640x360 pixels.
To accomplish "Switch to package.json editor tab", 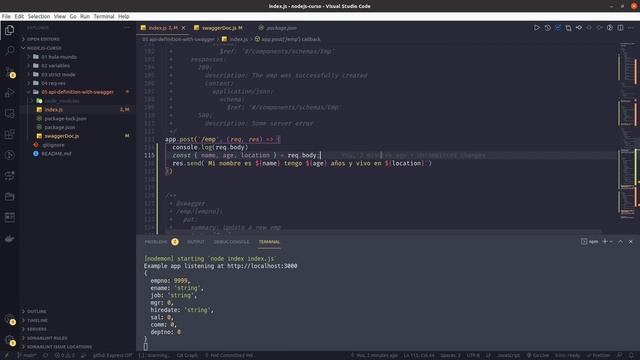I will point(278,28).
